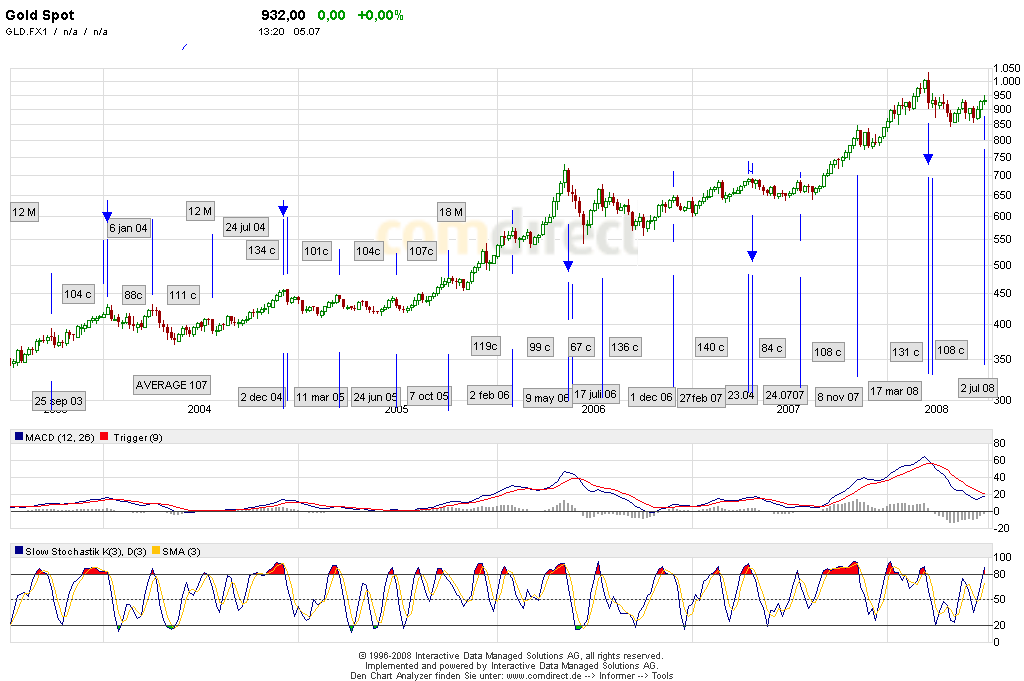Click the Gold Spot chart title
This screenshot has width=1024, height=681.
tap(40, 15)
